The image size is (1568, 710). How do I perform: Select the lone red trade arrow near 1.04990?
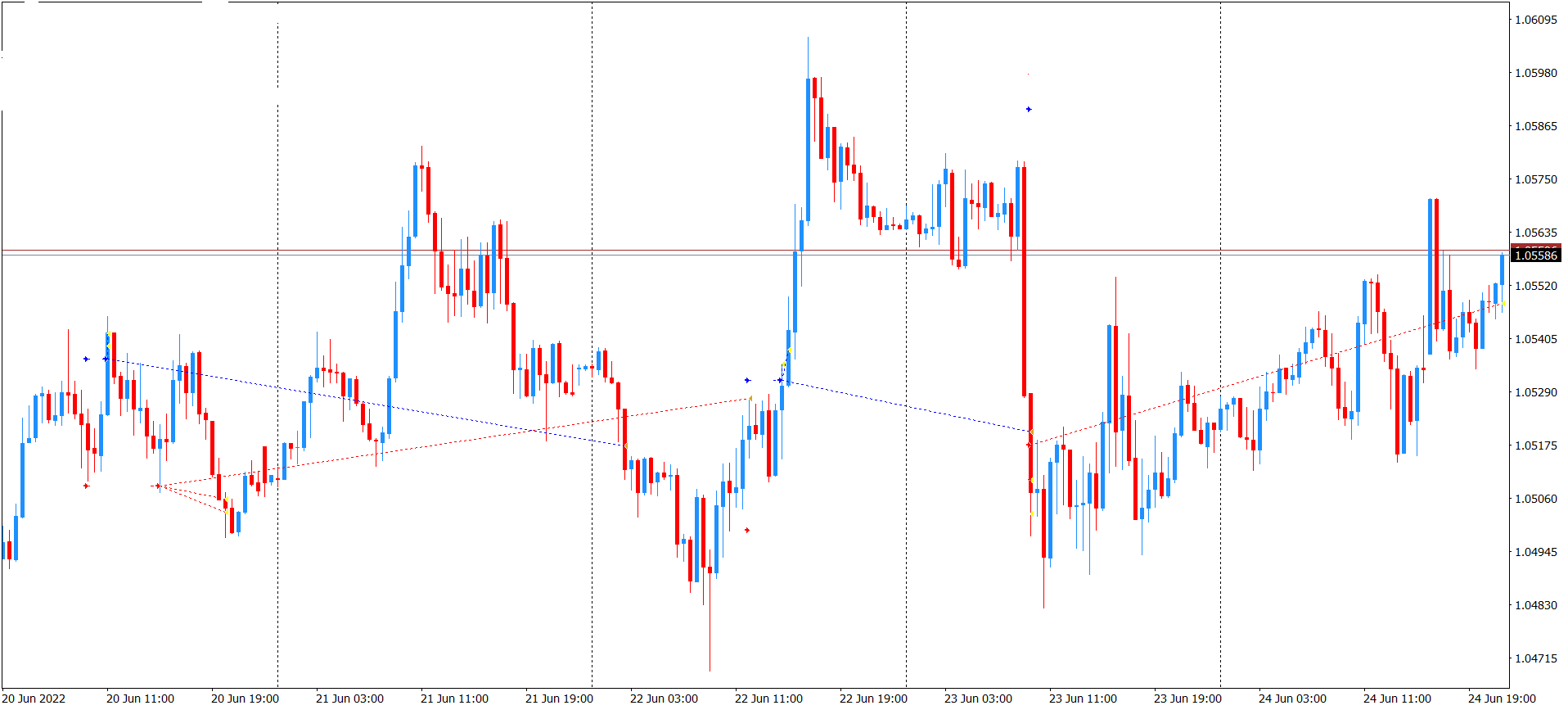coord(747,530)
